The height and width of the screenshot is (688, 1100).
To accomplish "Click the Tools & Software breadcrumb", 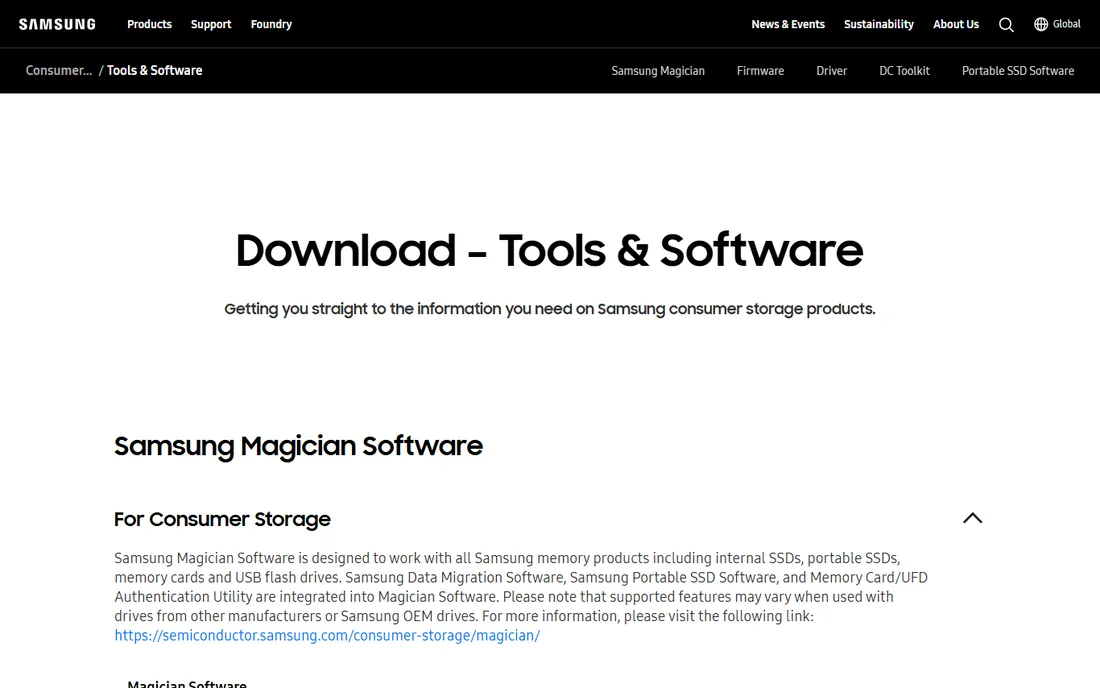I will (x=154, y=71).
